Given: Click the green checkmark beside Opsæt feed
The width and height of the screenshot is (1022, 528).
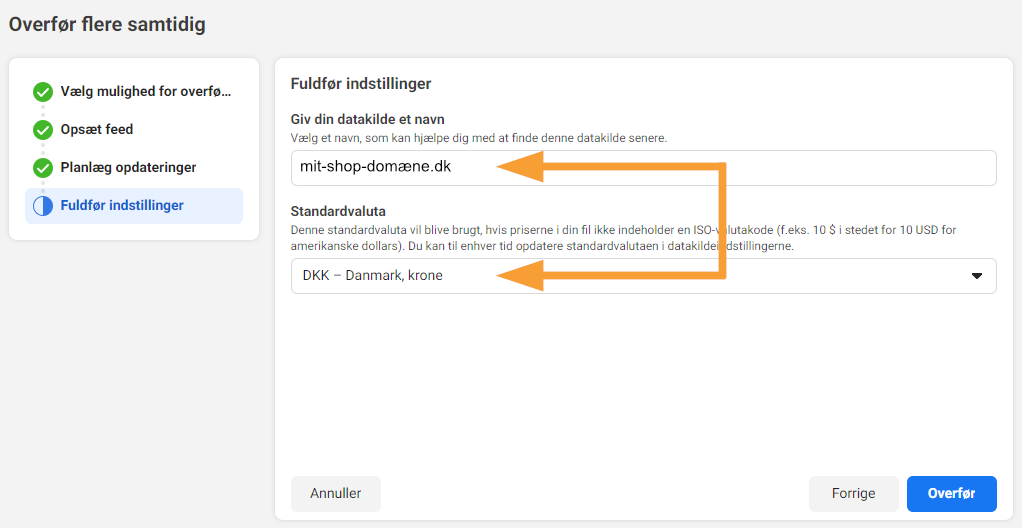Looking at the screenshot, I should (x=43, y=130).
